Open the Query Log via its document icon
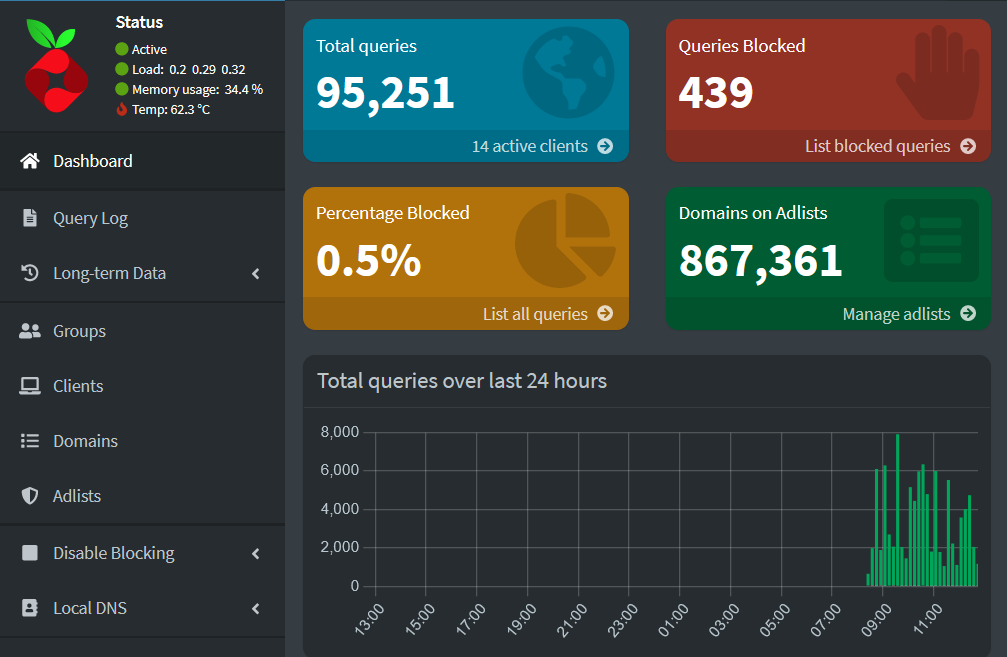The height and width of the screenshot is (657, 1007). point(28,217)
